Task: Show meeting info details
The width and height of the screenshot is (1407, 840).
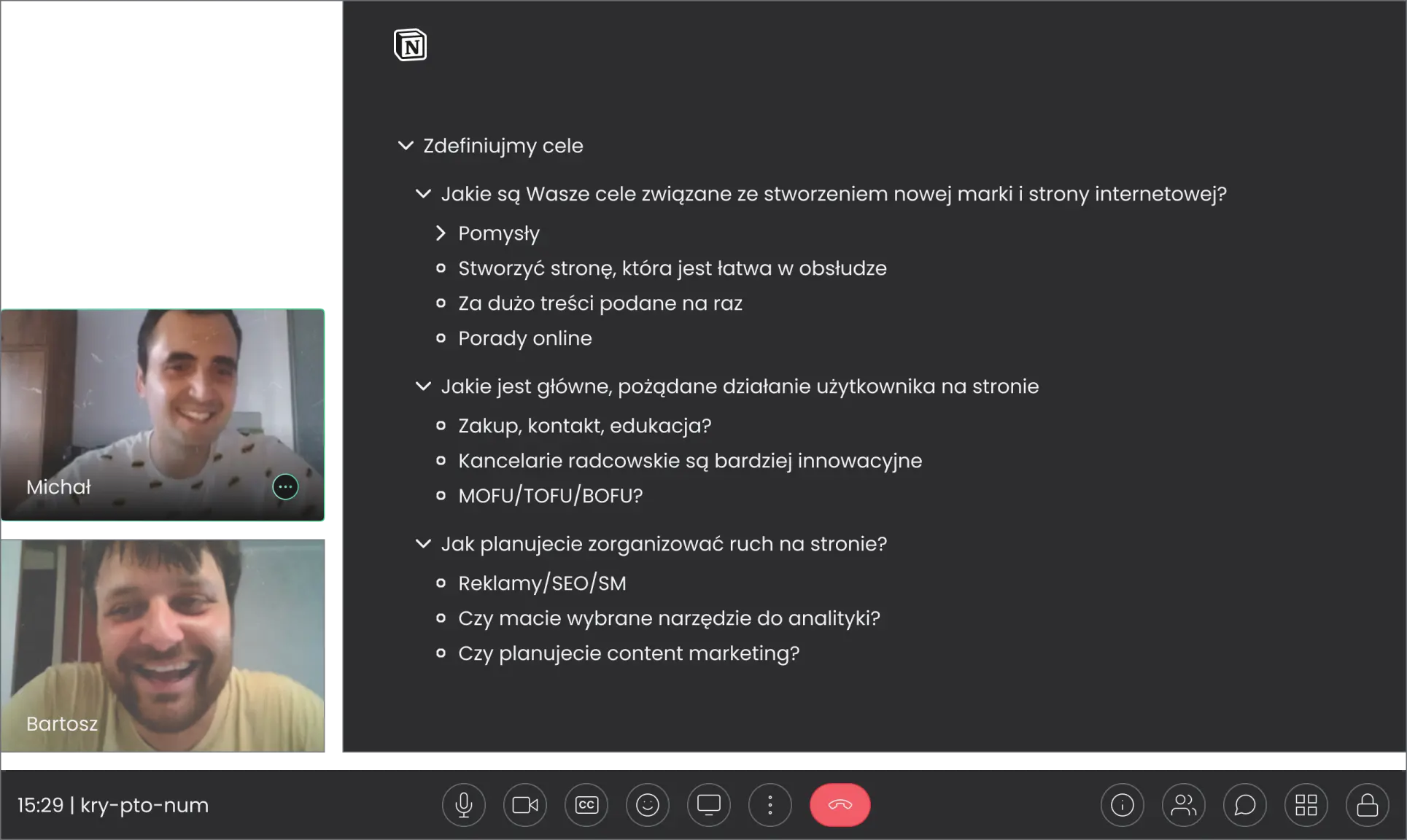Action: [1122, 805]
